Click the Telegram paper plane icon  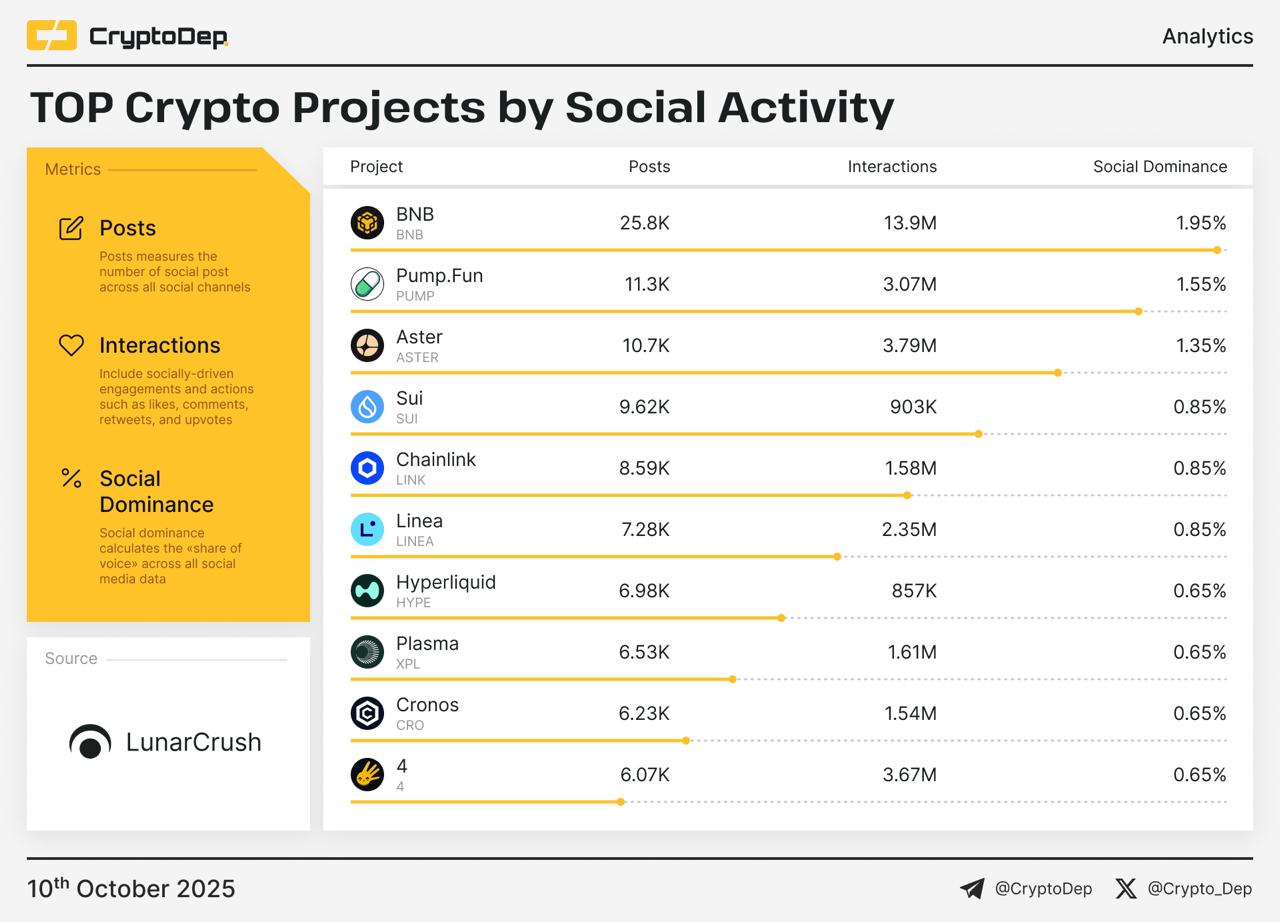[x=972, y=888]
